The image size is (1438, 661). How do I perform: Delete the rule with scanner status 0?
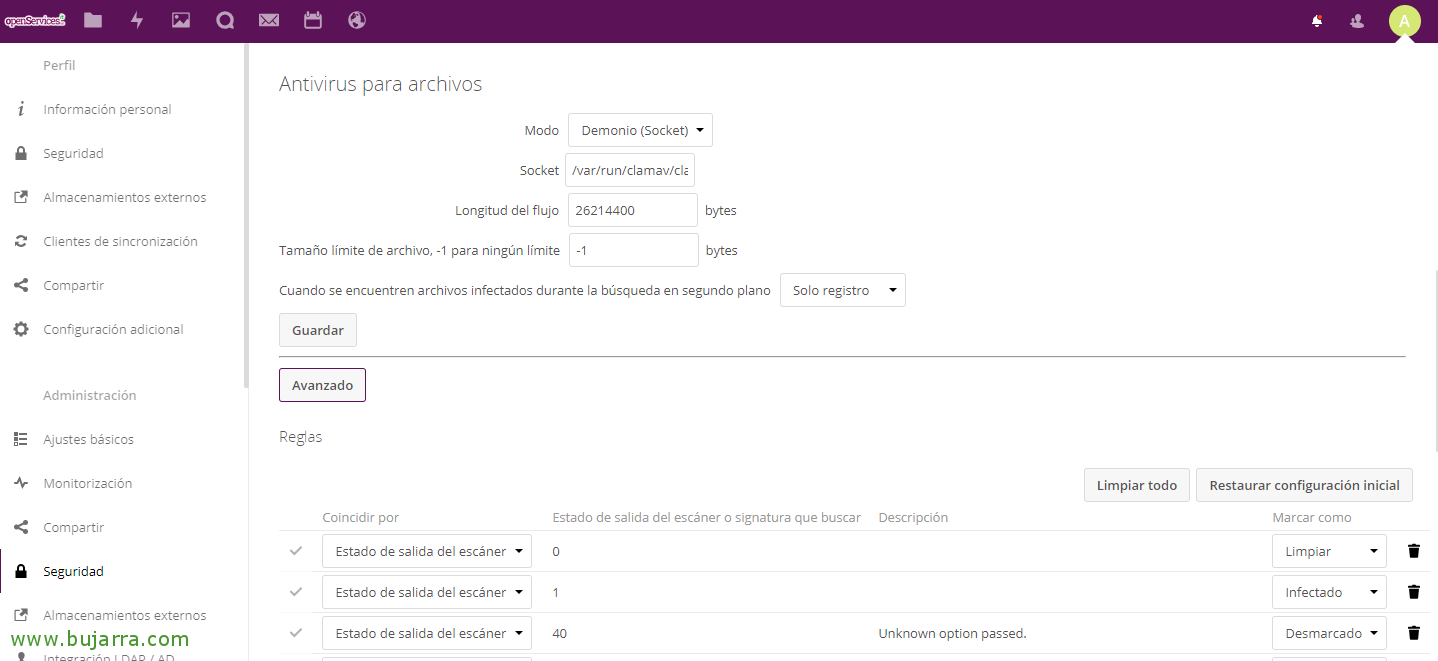[x=1413, y=551]
